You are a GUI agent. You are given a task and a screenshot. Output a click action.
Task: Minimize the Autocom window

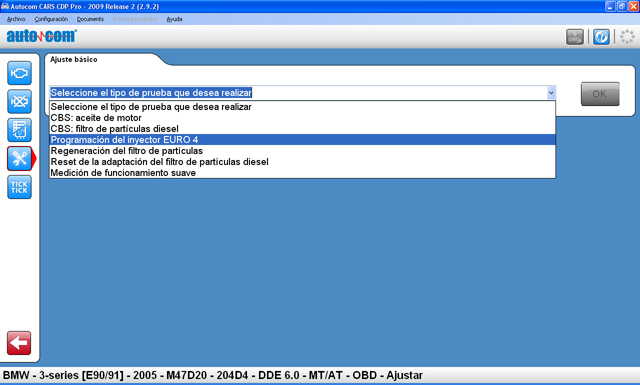[610, 6]
